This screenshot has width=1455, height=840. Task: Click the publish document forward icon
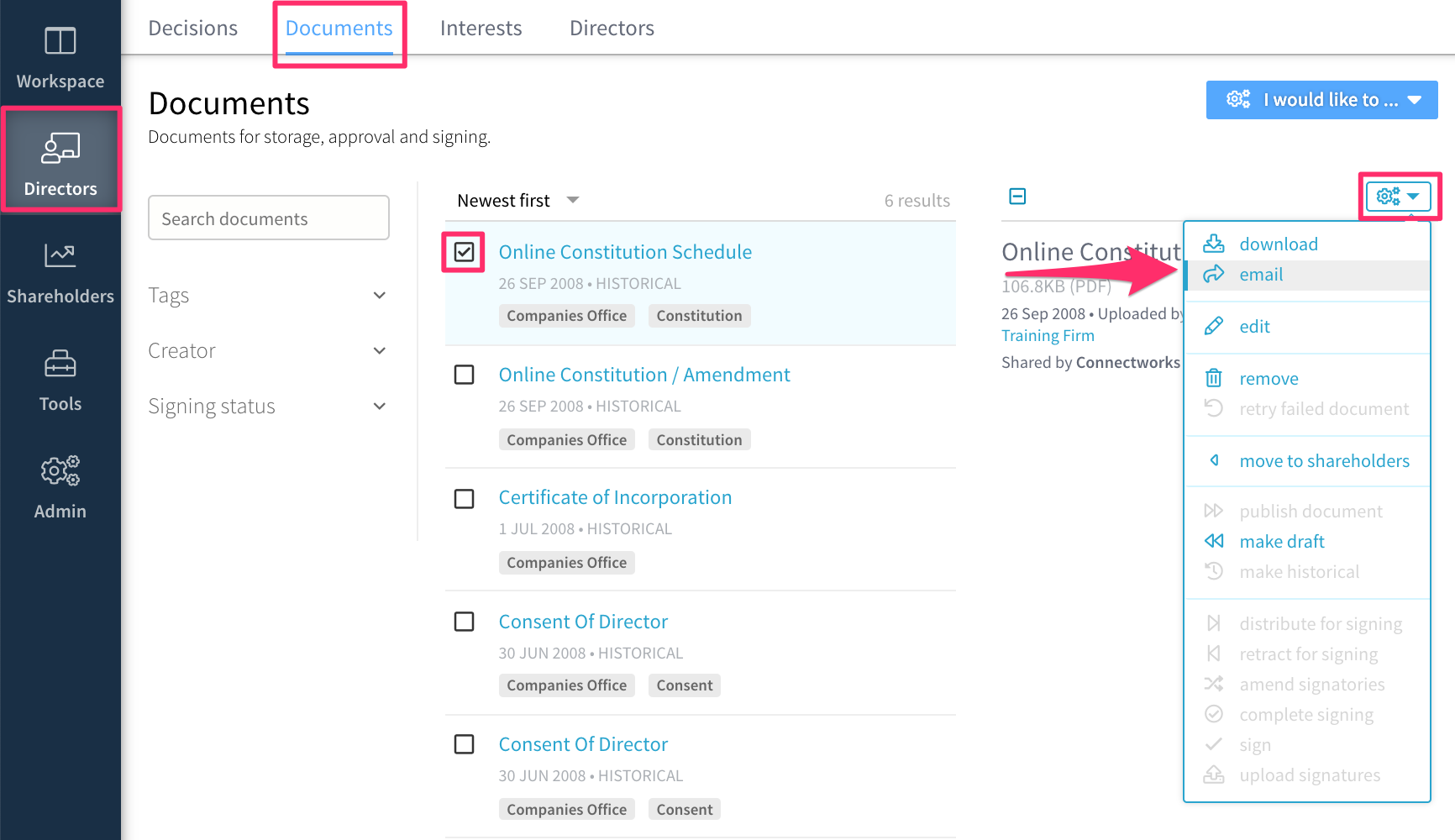(x=1214, y=511)
